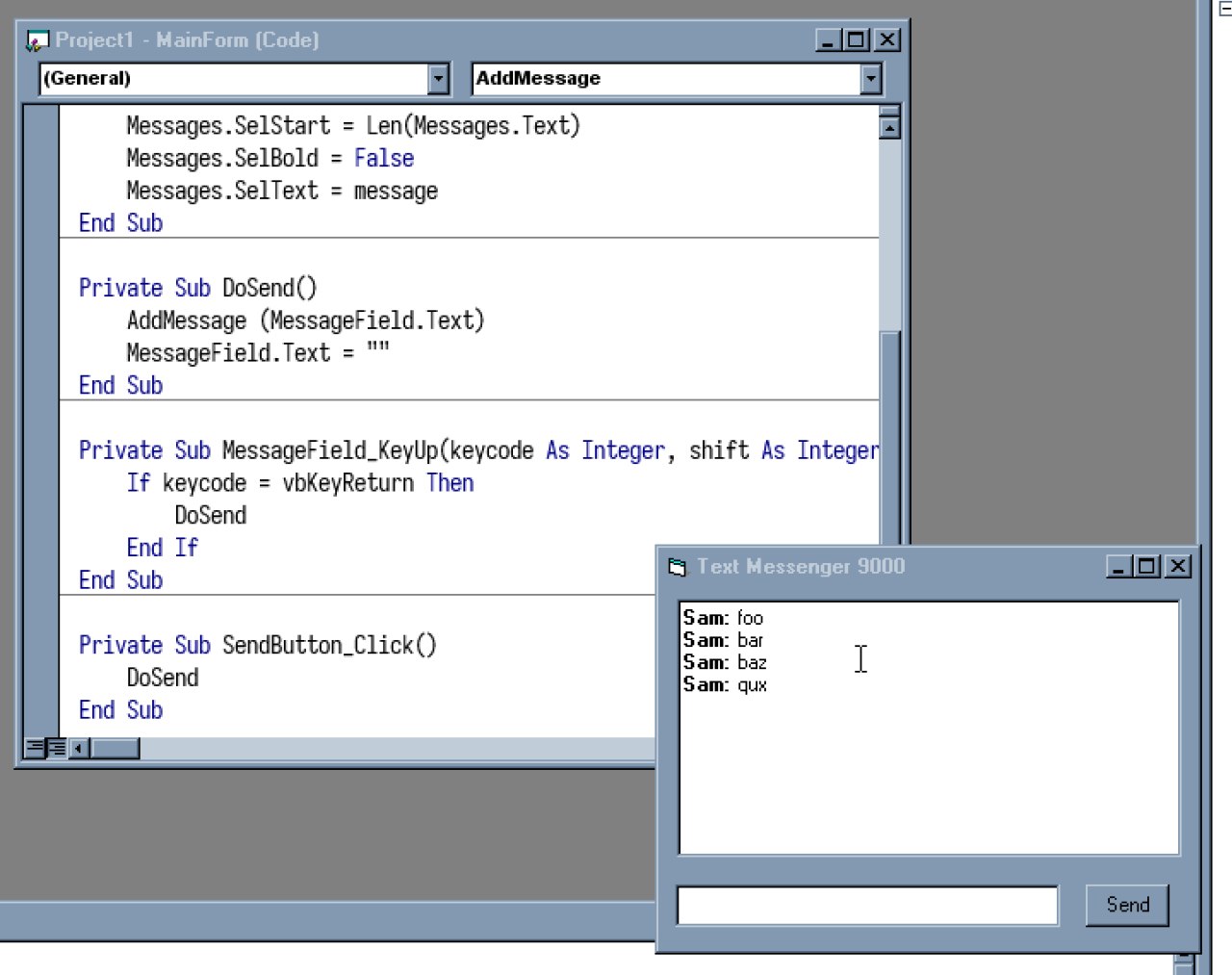1232x975 pixels.
Task: Maximize the Text Messenger 9000 window
Action: pyautogui.click(x=1147, y=567)
